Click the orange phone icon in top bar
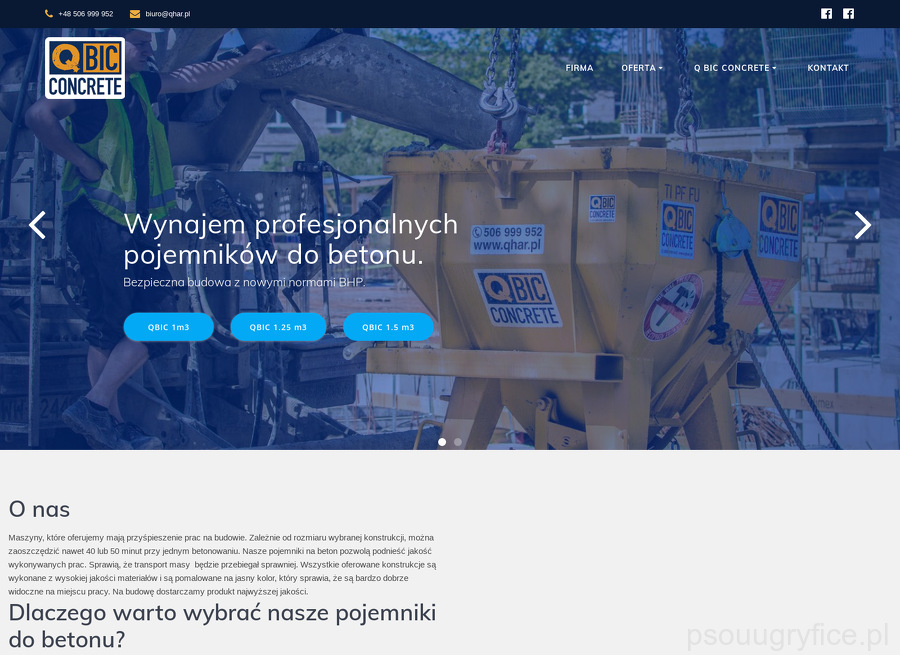 (x=49, y=14)
